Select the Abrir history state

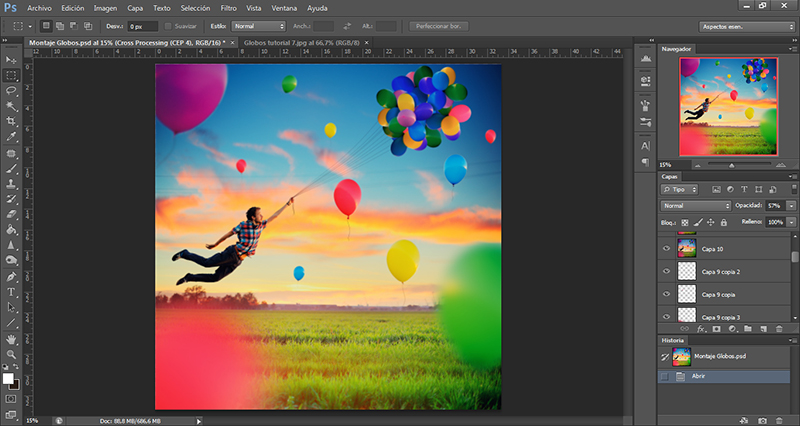click(724, 377)
